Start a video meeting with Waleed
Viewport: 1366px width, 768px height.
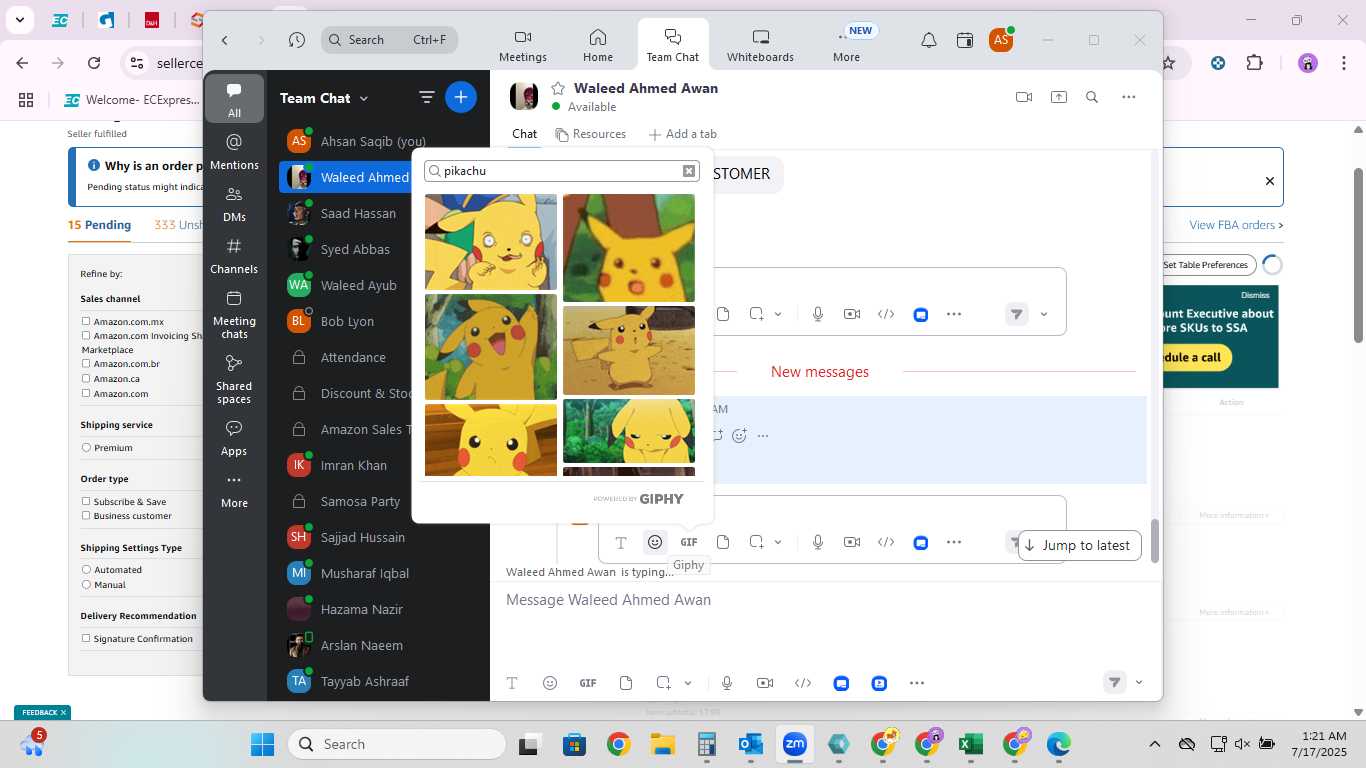click(1024, 97)
